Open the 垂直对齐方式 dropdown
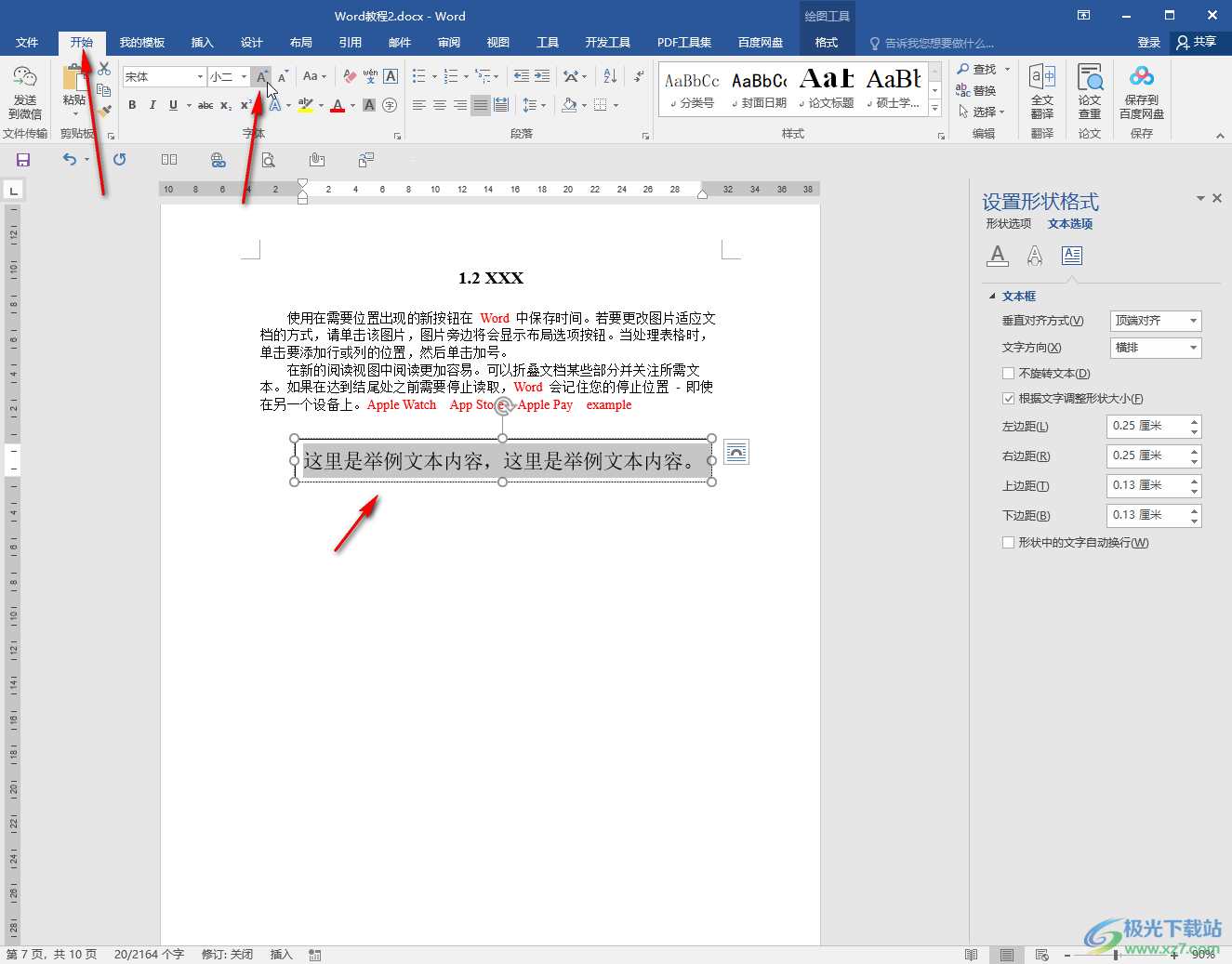The image size is (1232, 964). [1156, 321]
